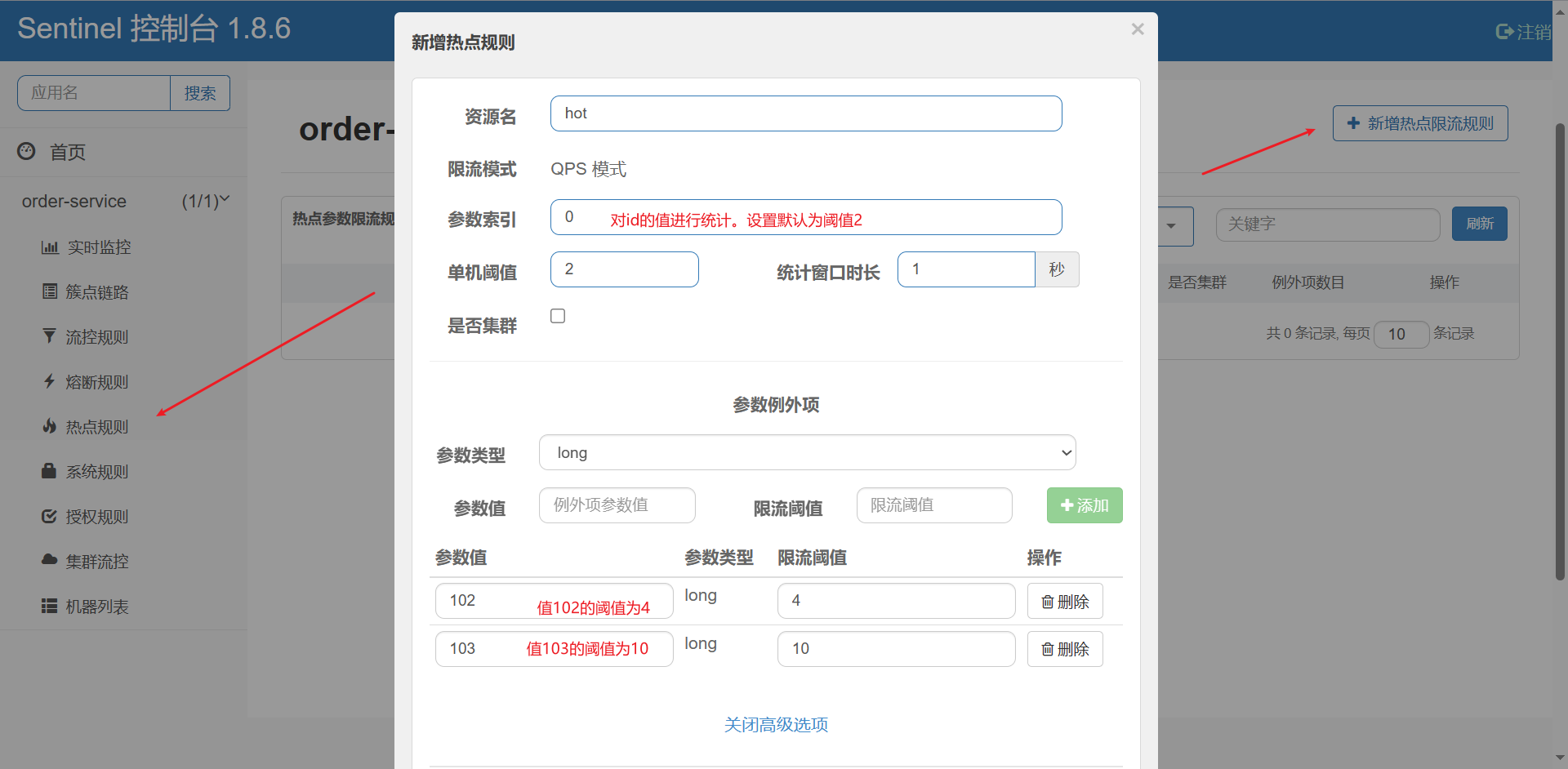Click the check-square icon for 授权规则
Screen dimensions: 1568x769
pyautogui.click(x=50, y=516)
